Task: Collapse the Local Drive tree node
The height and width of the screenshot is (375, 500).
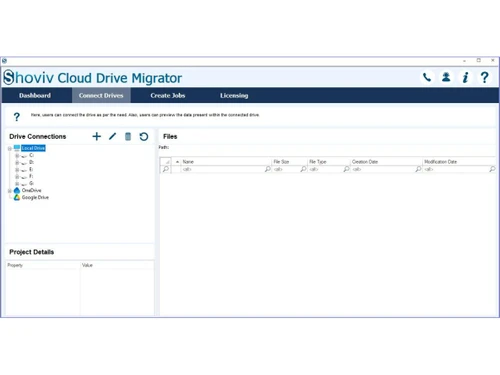Action: click(x=10, y=148)
